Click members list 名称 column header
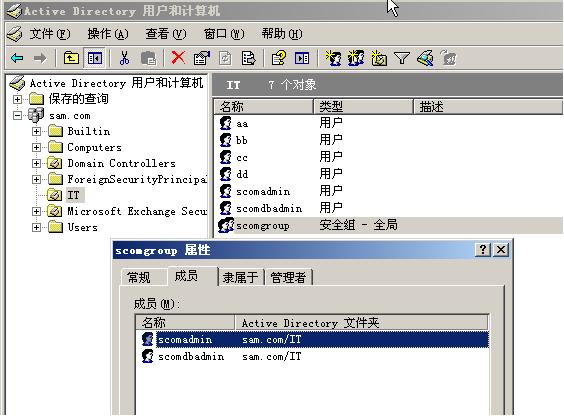 click(x=185, y=322)
